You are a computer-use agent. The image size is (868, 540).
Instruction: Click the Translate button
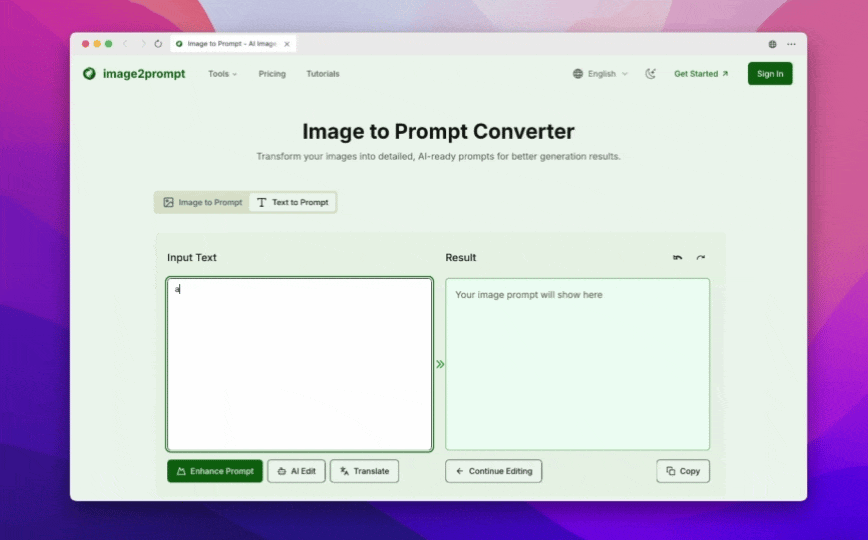point(364,471)
